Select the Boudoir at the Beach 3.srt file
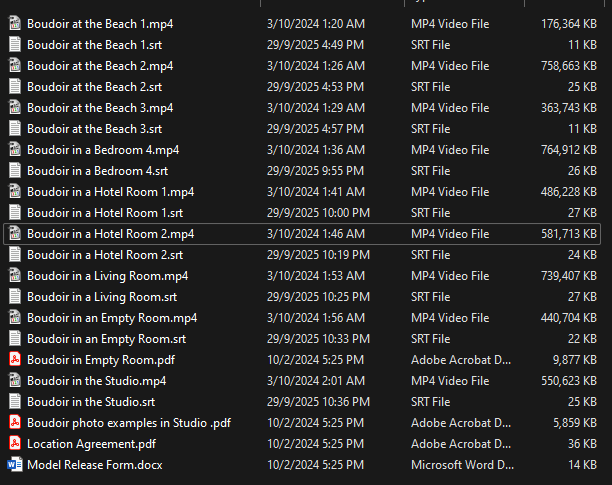612x485 pixels. click(x=94, y=129)
